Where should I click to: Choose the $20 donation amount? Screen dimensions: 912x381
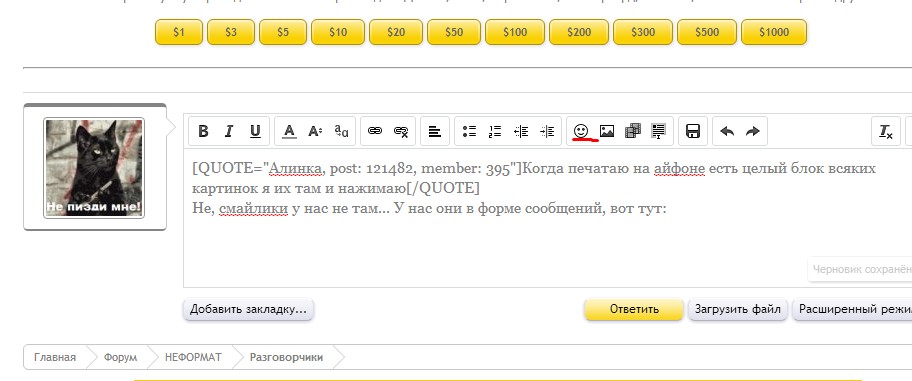(x=396, y=32)
